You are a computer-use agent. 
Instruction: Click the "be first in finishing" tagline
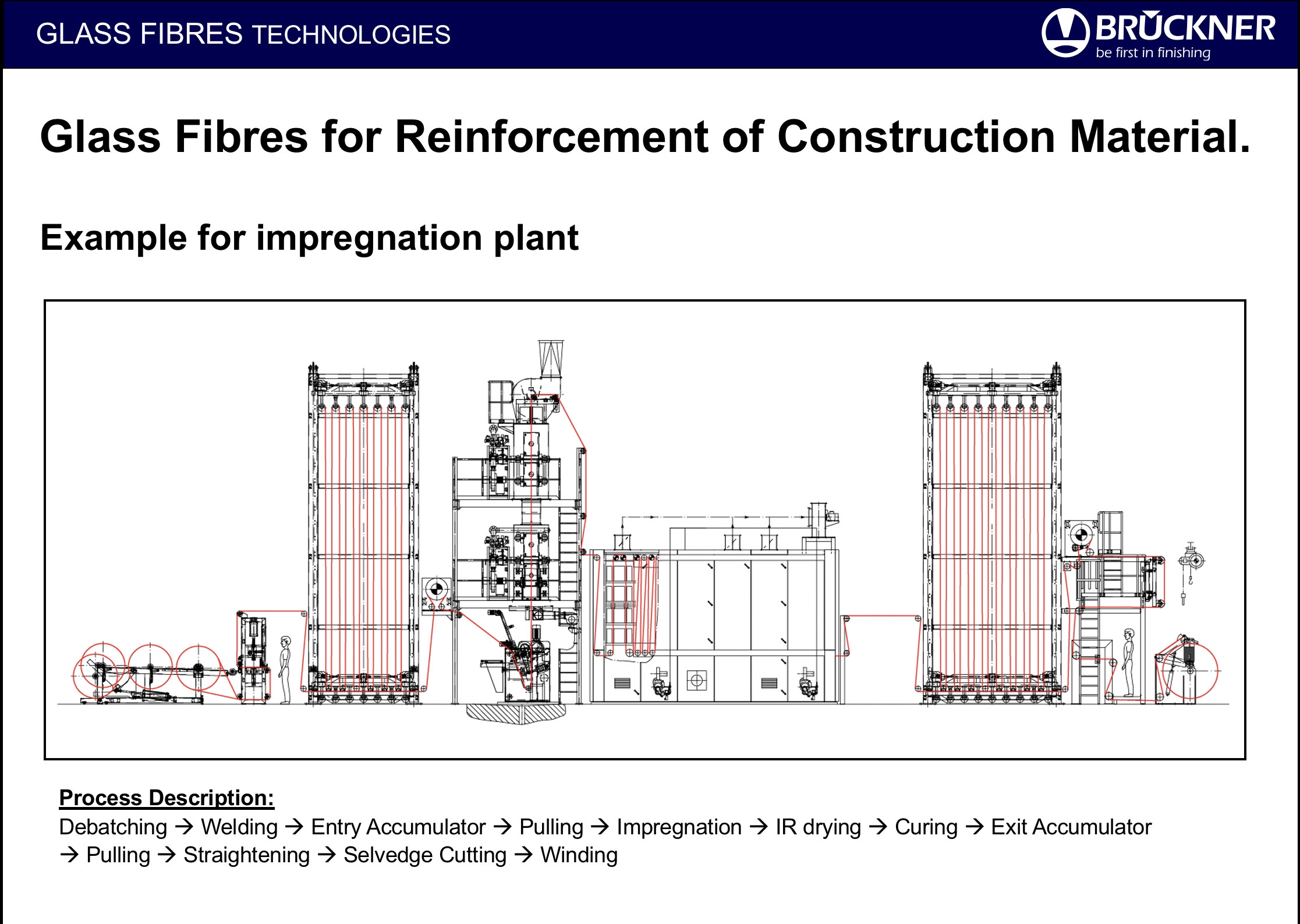(1153, 53)
